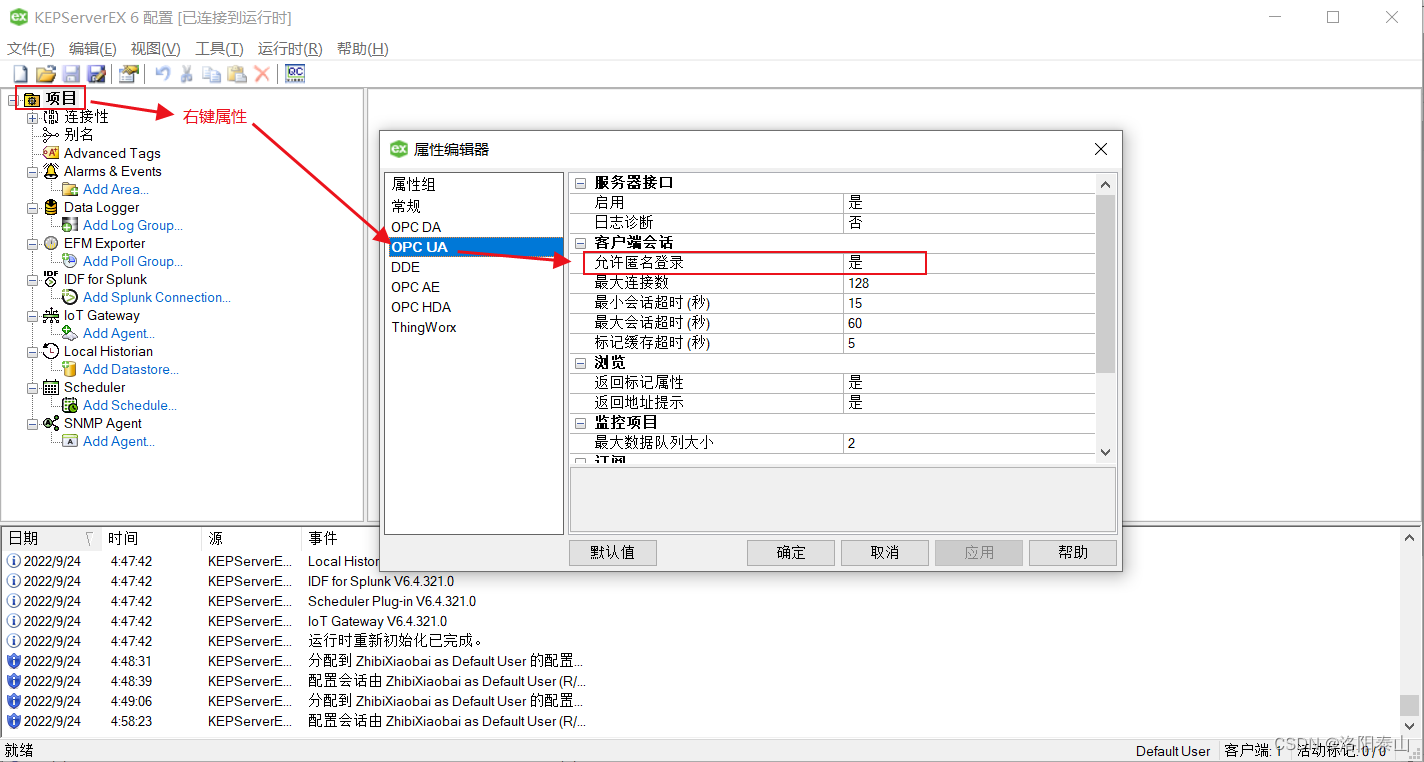Click the Paste clipboard icon
This screenshot has height=762, width=1424.
pyautogui.click(x=236, y=73)
